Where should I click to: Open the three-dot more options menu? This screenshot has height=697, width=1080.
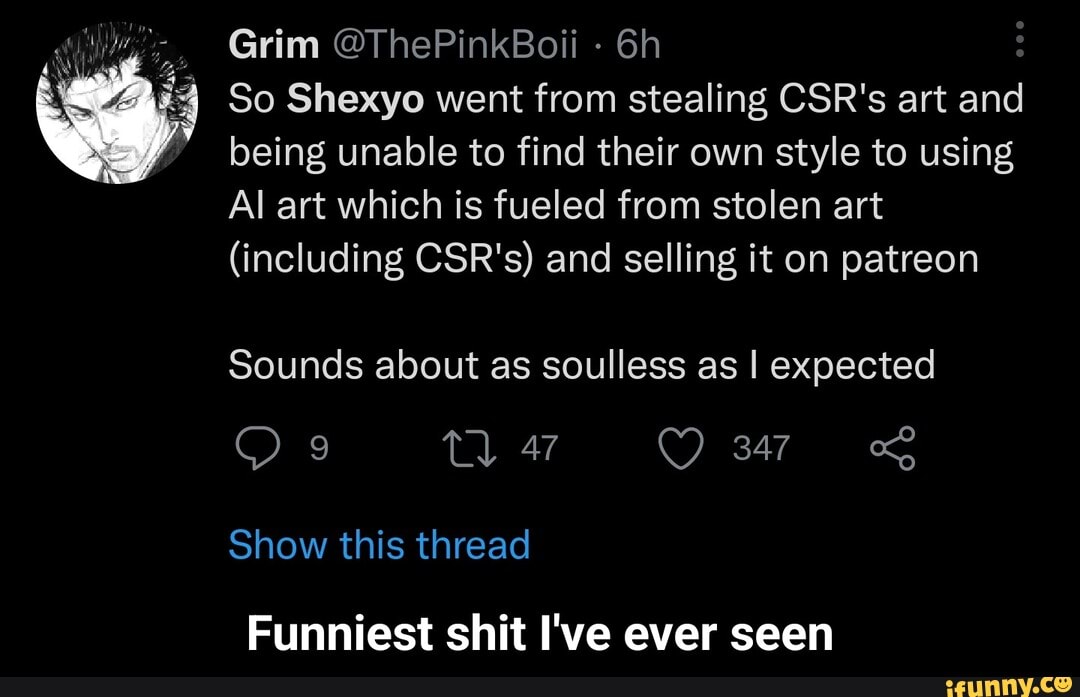(1020, 44)
